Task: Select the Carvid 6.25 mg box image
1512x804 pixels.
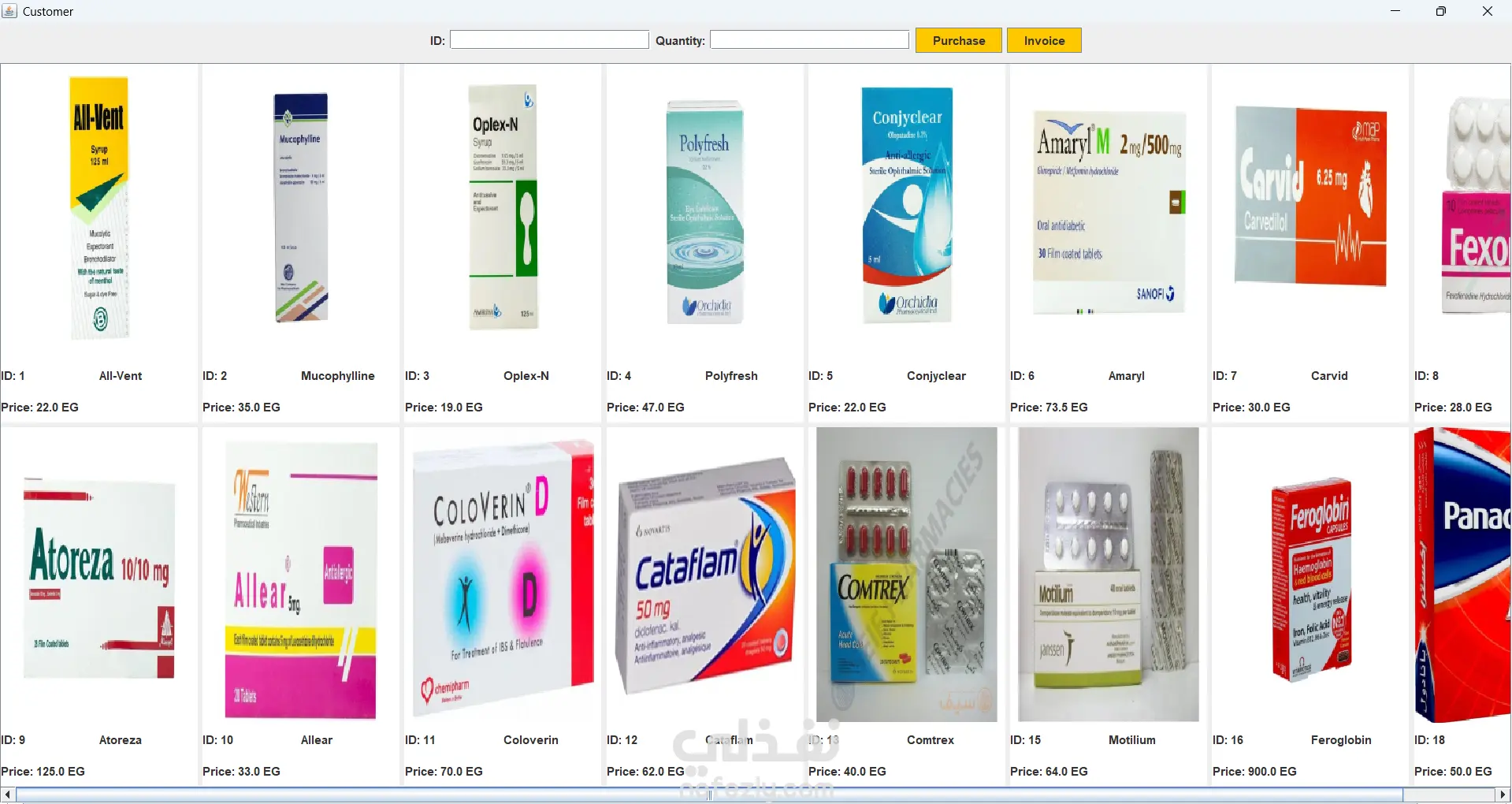Action: [x=1310, y=195]
